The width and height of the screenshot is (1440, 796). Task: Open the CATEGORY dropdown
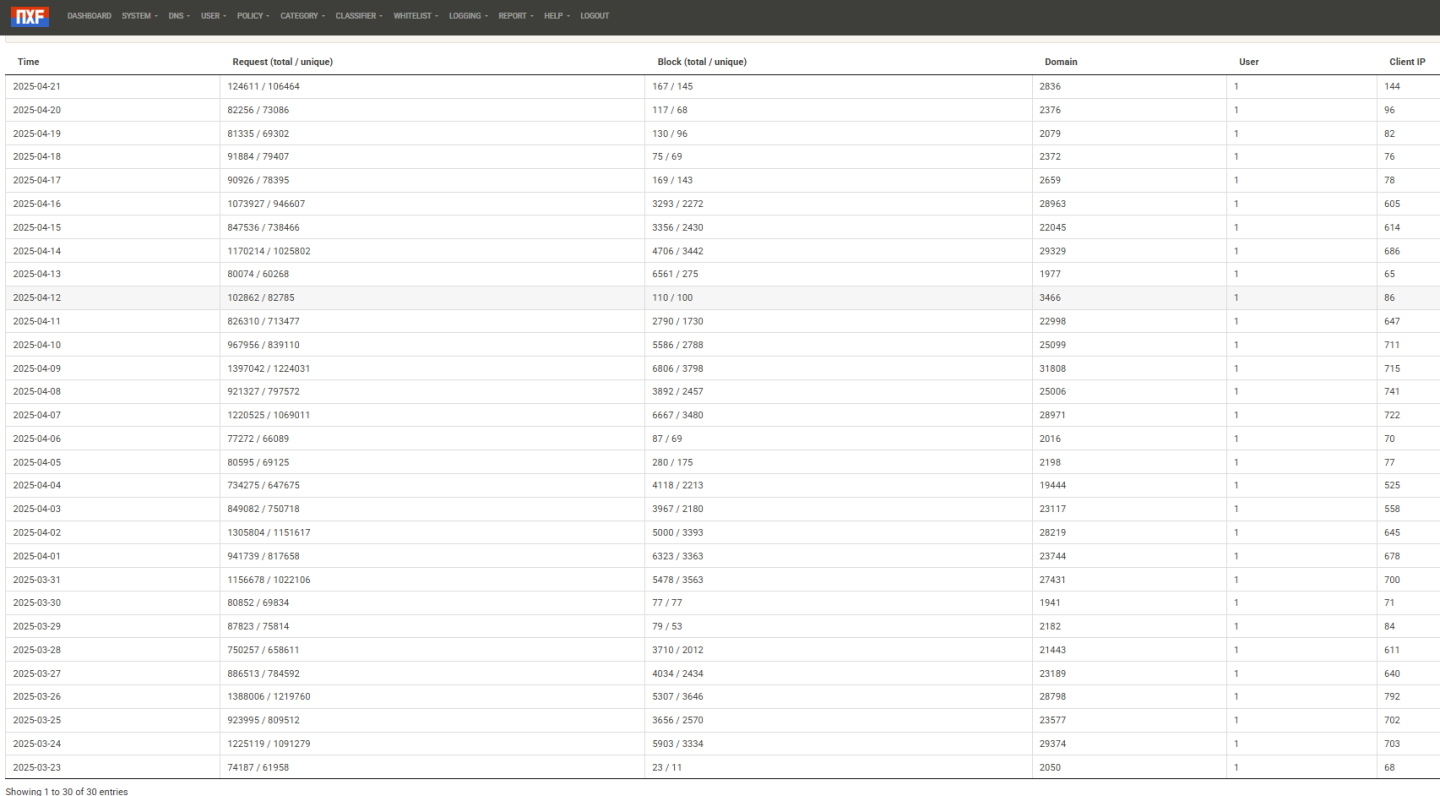coord(301,15)
